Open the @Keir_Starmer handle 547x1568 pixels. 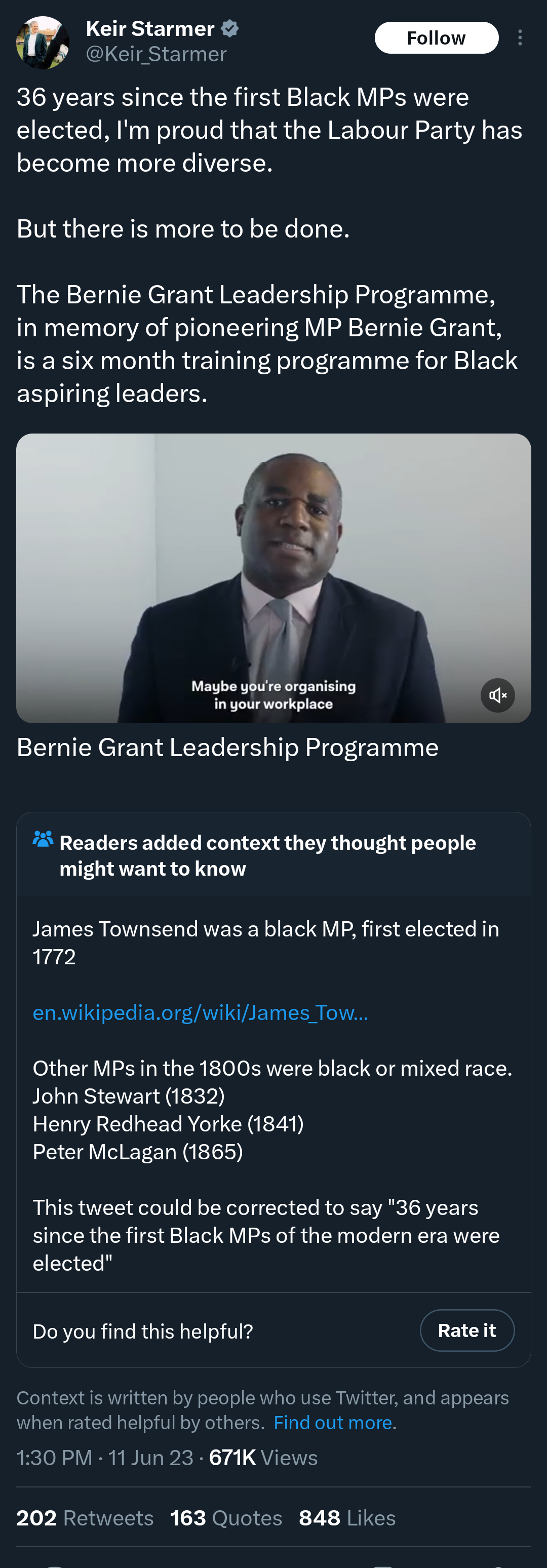(x=157, y=54)
